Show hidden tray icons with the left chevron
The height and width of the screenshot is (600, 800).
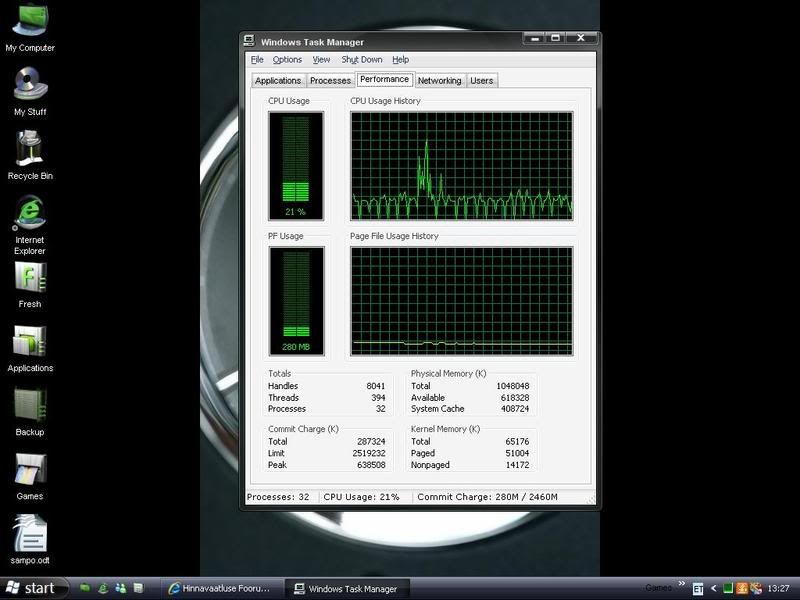[x=714, y=588]
